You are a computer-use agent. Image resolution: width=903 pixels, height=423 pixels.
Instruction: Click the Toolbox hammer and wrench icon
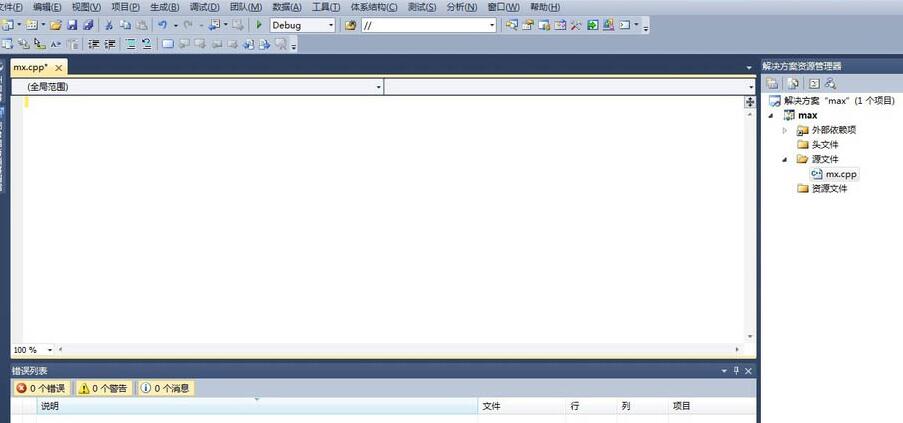576,25
